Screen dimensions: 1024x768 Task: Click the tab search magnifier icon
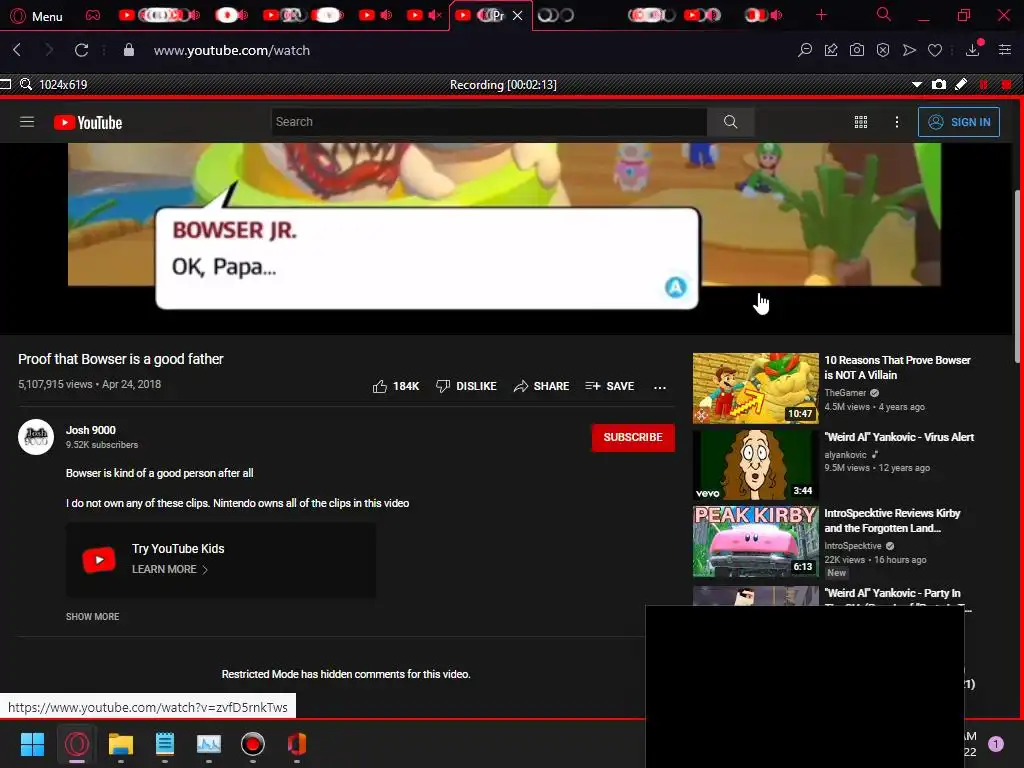pyautogui.click(x=883, y=14)
